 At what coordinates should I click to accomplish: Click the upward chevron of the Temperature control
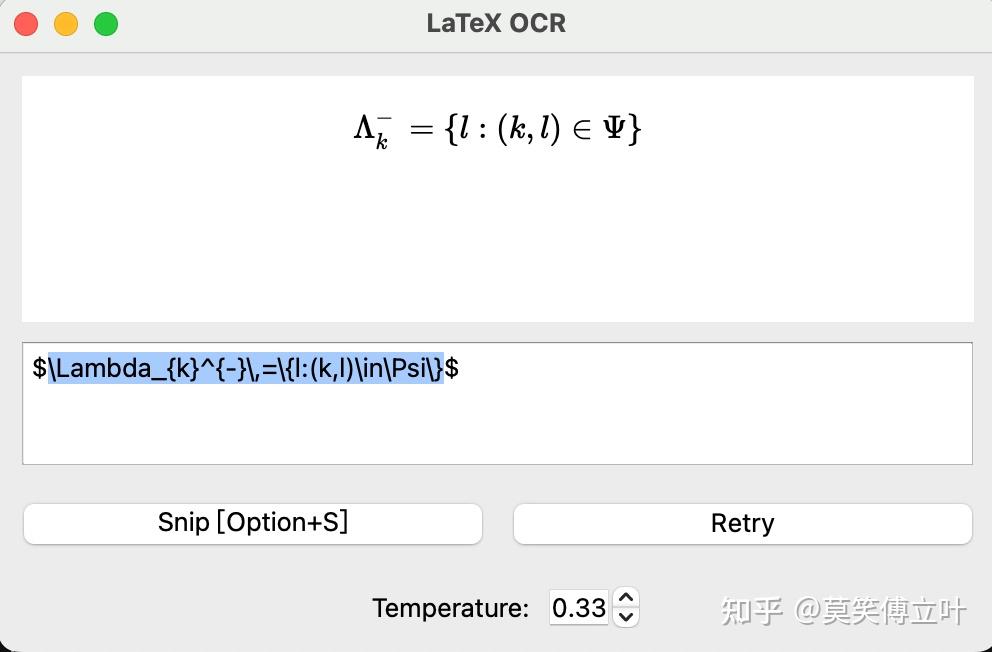coord(625,599)
